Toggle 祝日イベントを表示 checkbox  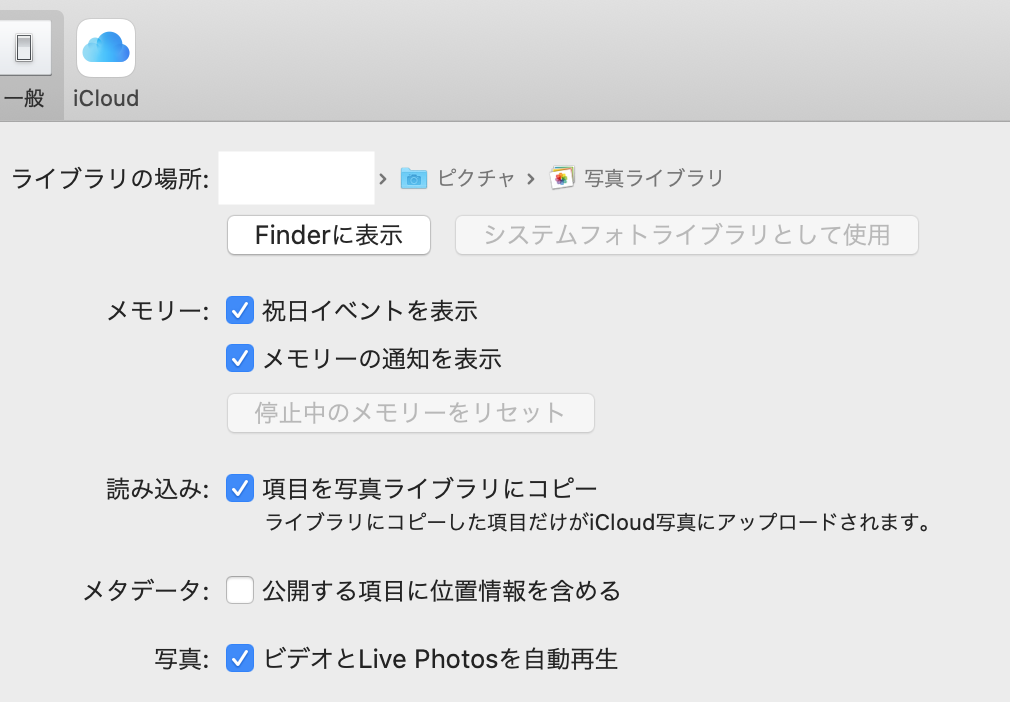tap(240, 311)
